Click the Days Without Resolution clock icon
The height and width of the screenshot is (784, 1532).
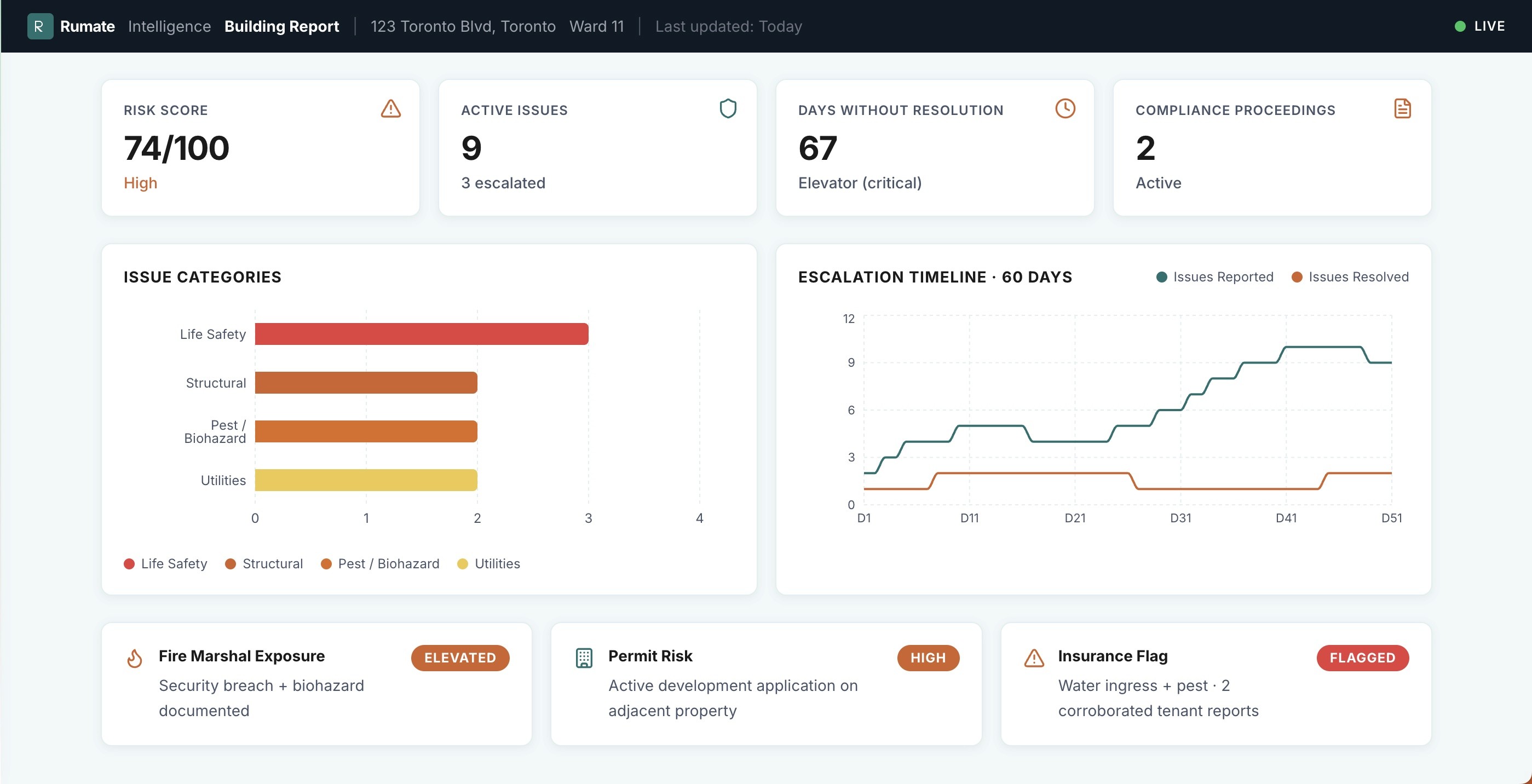point(1064,109)
